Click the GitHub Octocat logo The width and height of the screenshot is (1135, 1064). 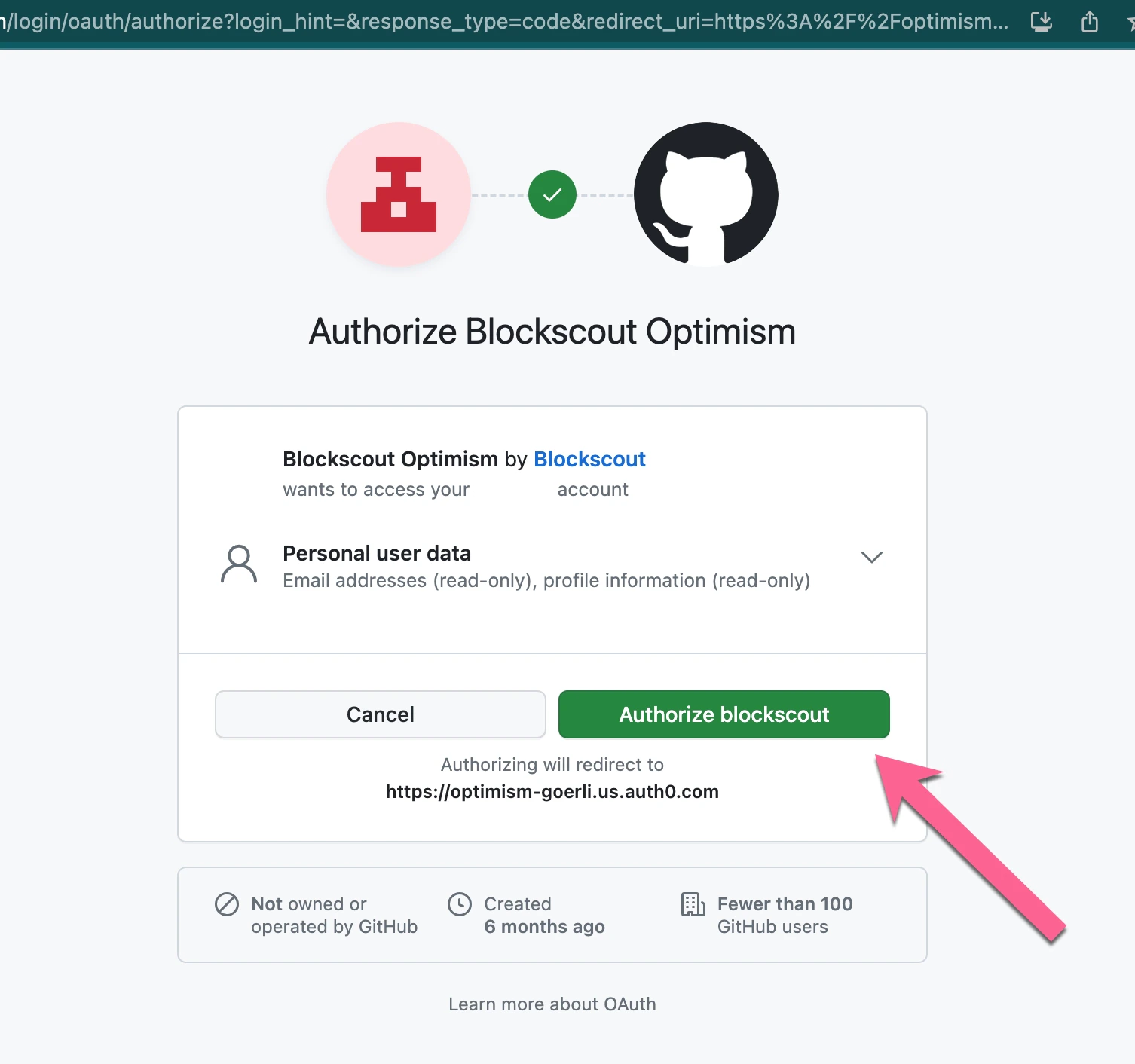tap(706, 194)
